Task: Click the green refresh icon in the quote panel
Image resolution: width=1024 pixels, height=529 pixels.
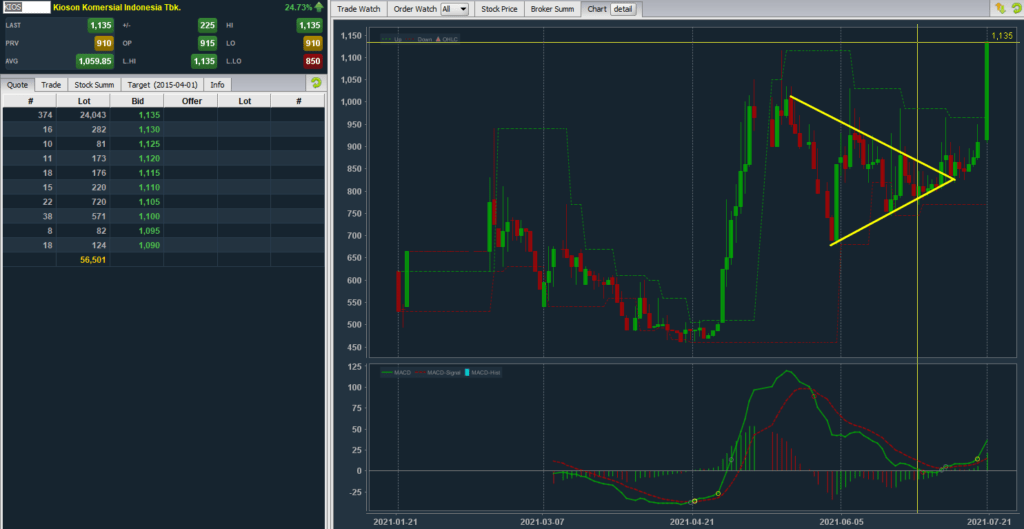Action: (316, 83)
